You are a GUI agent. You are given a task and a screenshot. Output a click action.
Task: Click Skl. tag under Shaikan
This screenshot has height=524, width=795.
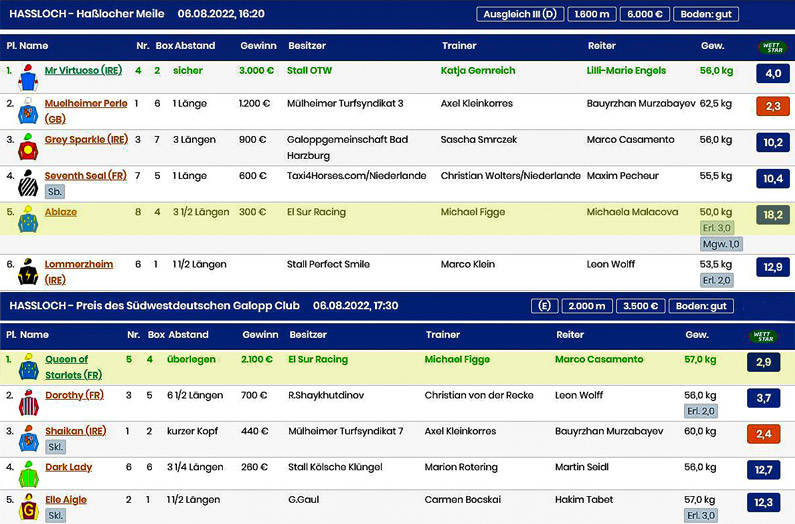click(56, 447)
